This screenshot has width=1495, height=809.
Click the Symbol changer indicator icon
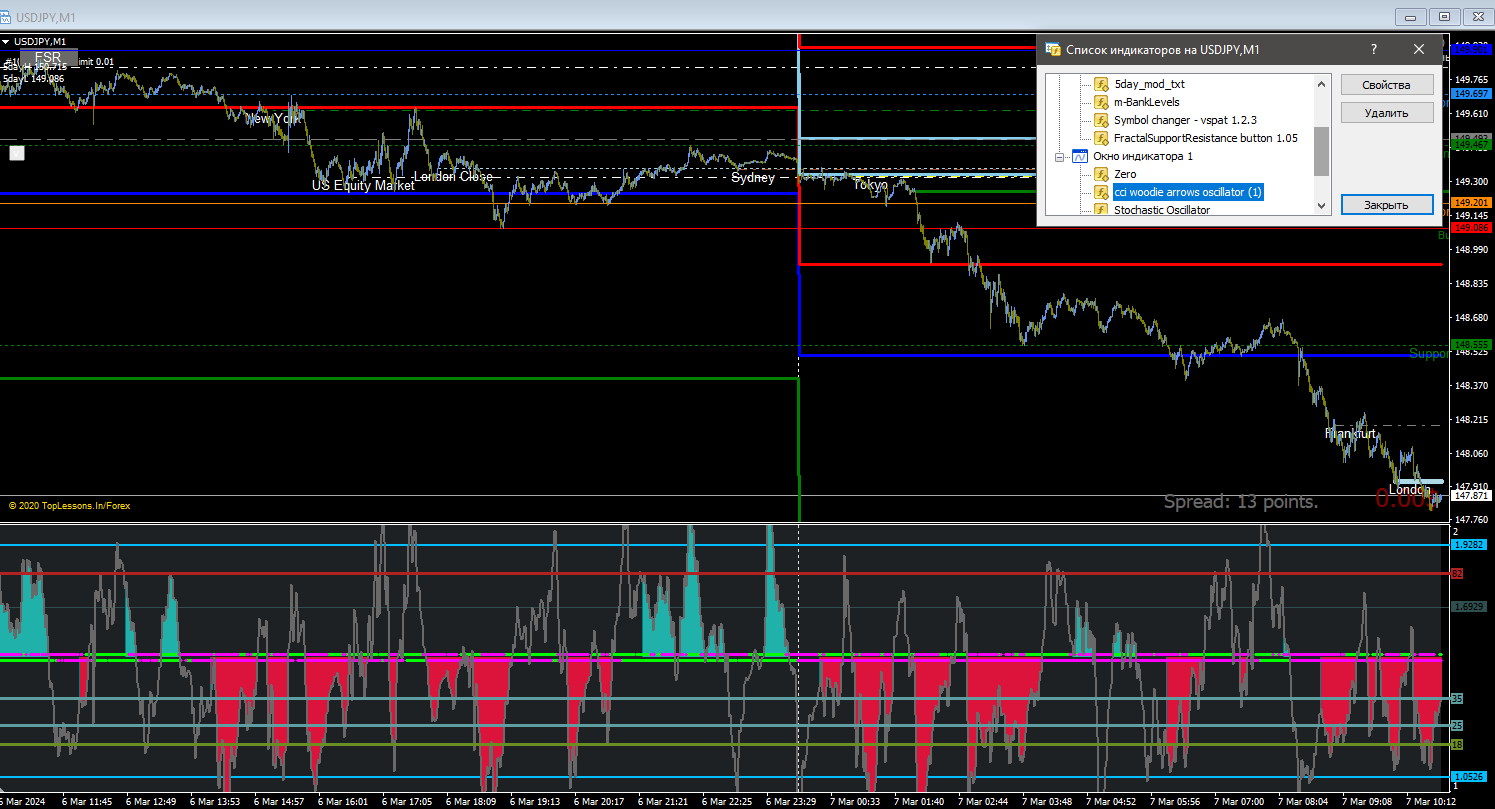[x=1101, y=120]
